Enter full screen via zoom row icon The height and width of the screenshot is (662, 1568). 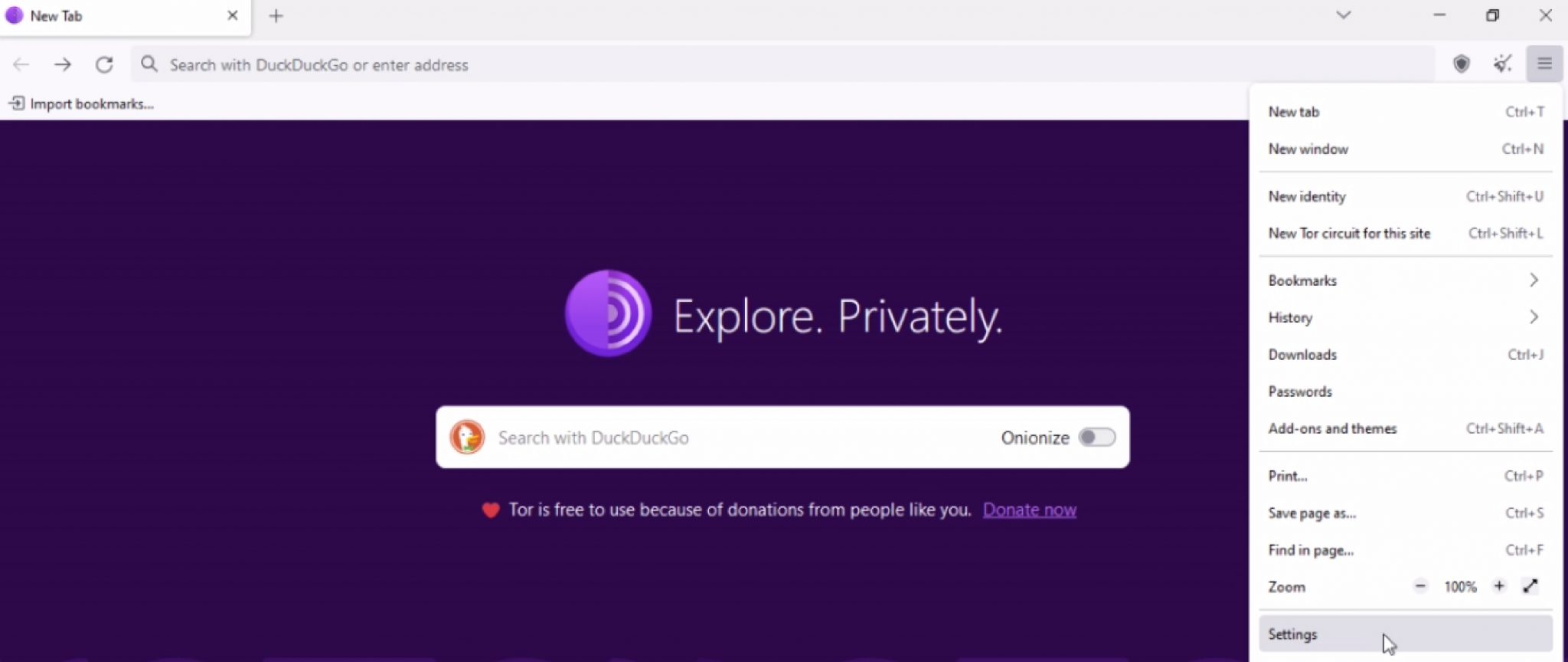click(x=1530, y=586)
